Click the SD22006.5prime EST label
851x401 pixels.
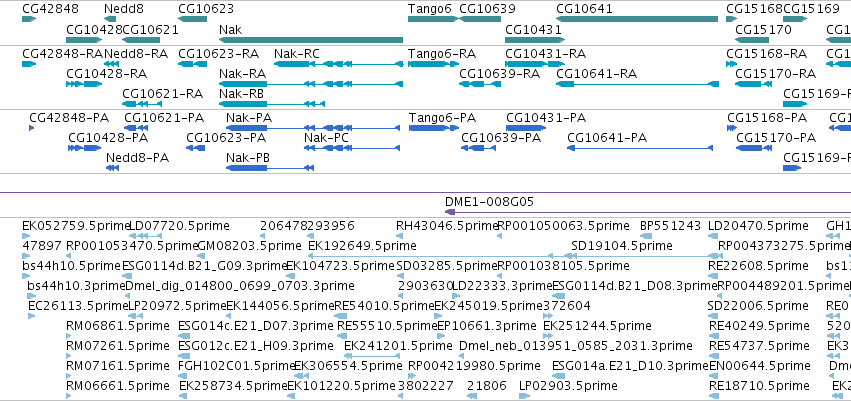(758, 306)
